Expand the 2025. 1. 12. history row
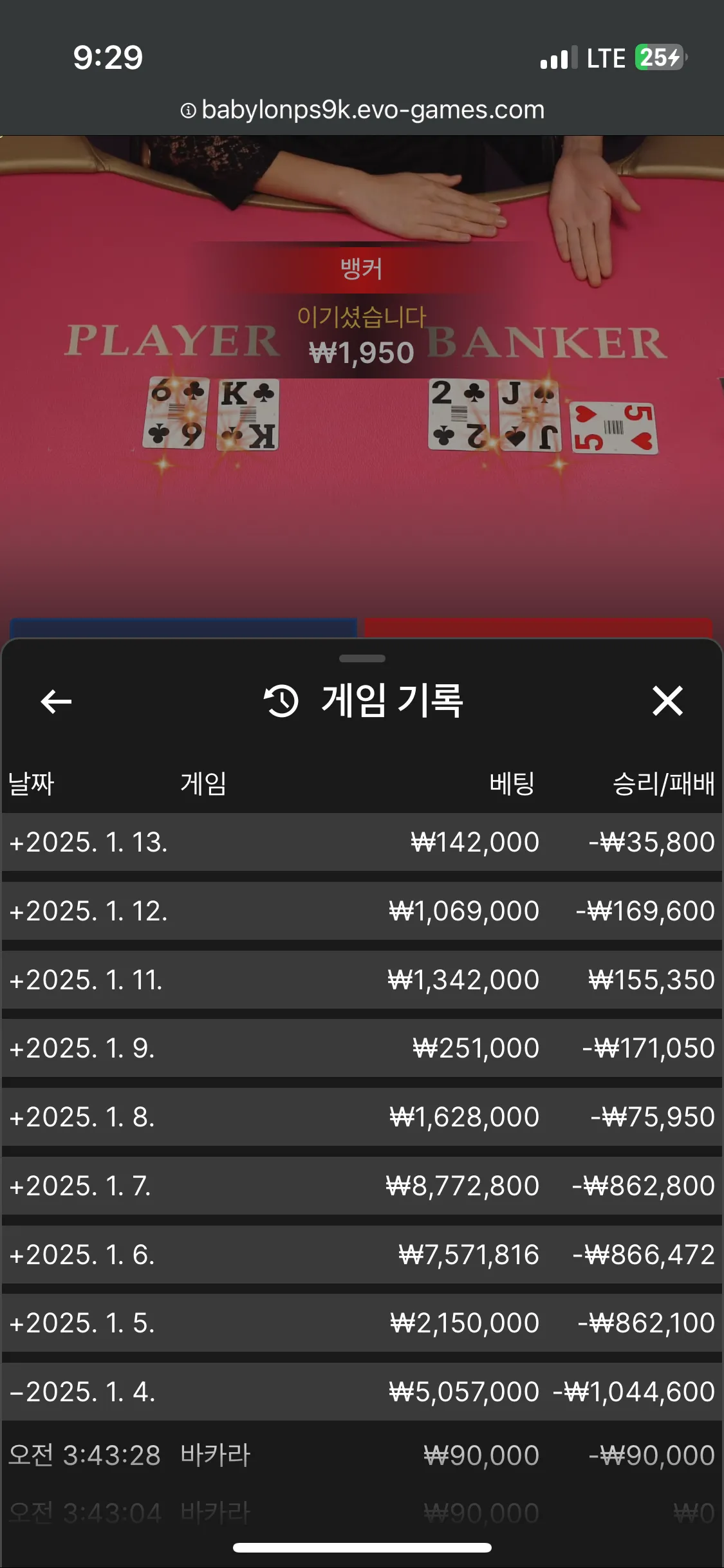Screen dimensions: 724x1568 (362, 911)
